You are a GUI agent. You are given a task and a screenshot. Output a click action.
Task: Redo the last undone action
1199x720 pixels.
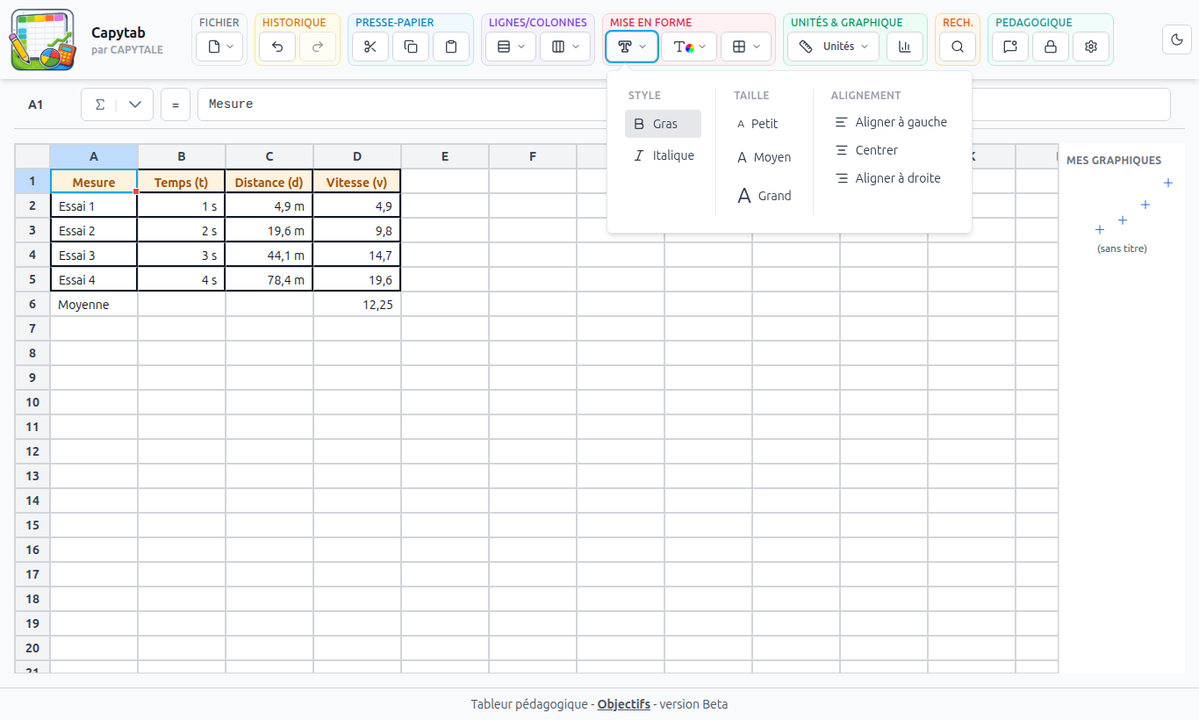317,47
